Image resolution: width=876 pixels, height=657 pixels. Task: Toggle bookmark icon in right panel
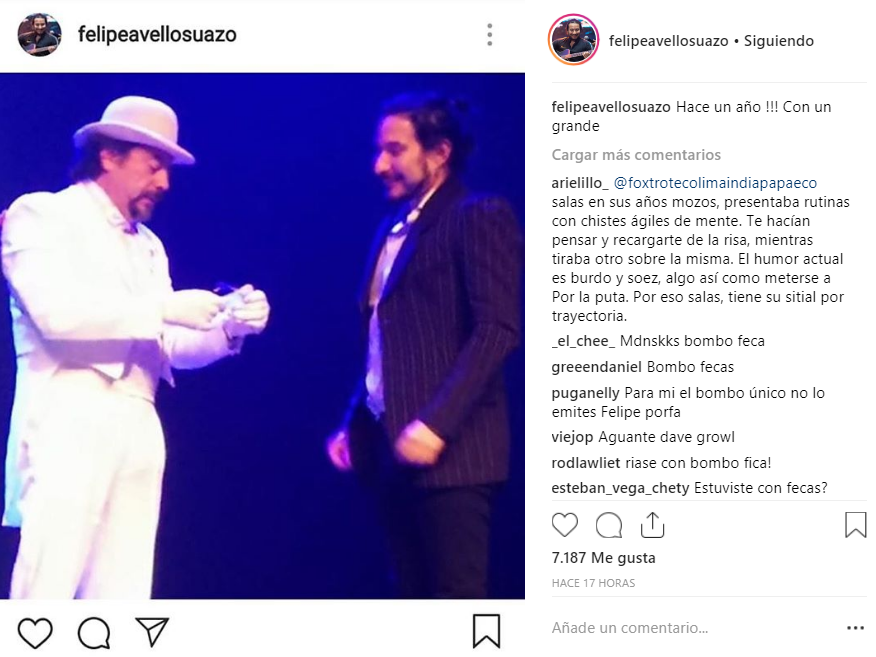point(855,525)
